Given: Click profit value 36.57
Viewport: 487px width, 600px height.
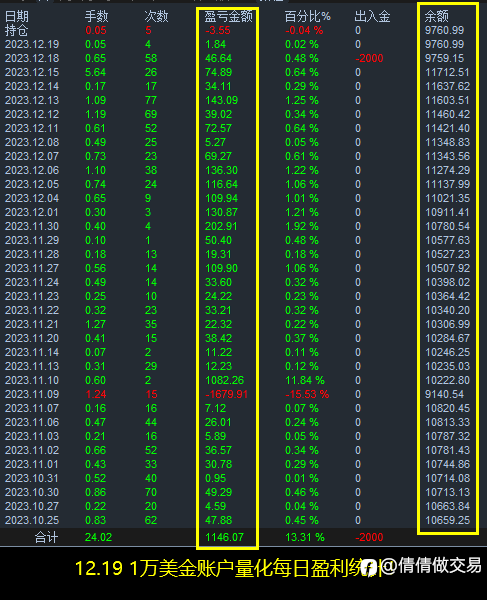Looking at the screenshot, I should click(x=218, y=450).
